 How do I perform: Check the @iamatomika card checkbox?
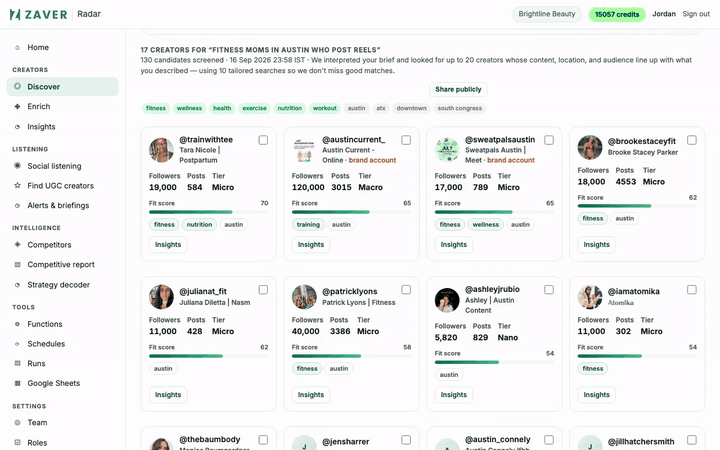(692, 290)
